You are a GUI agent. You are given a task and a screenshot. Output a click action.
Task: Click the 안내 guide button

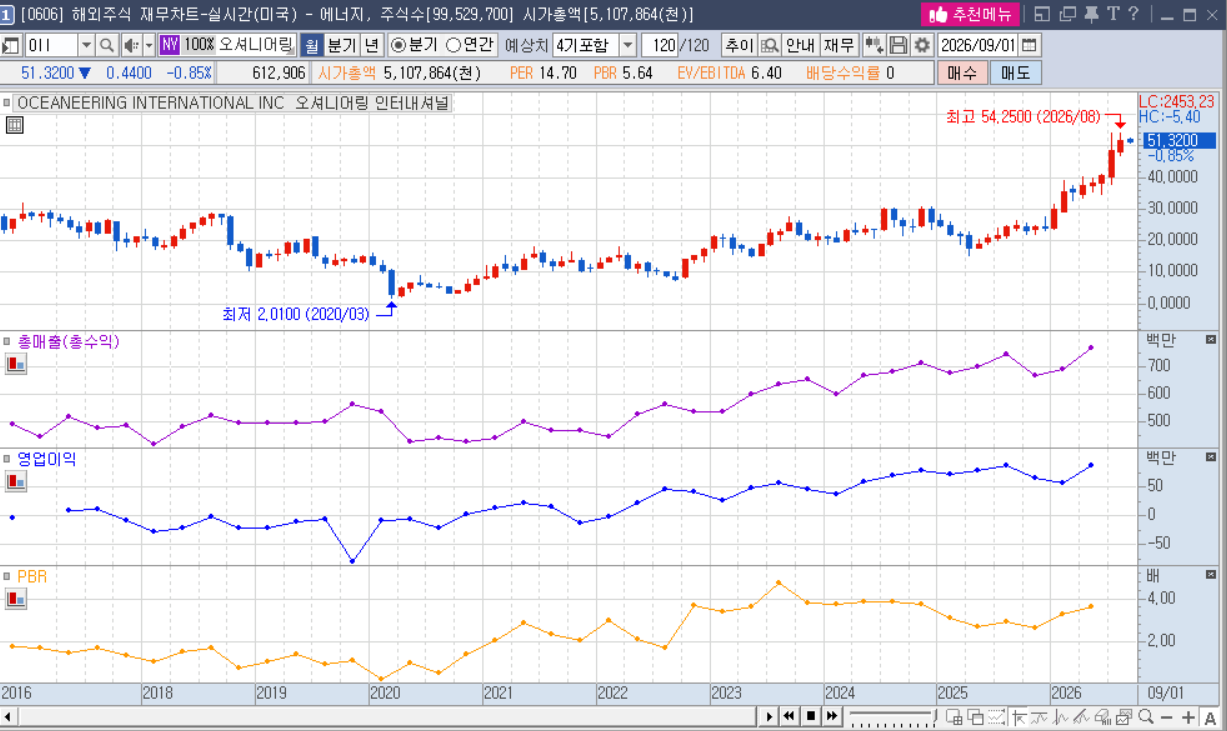799,45
